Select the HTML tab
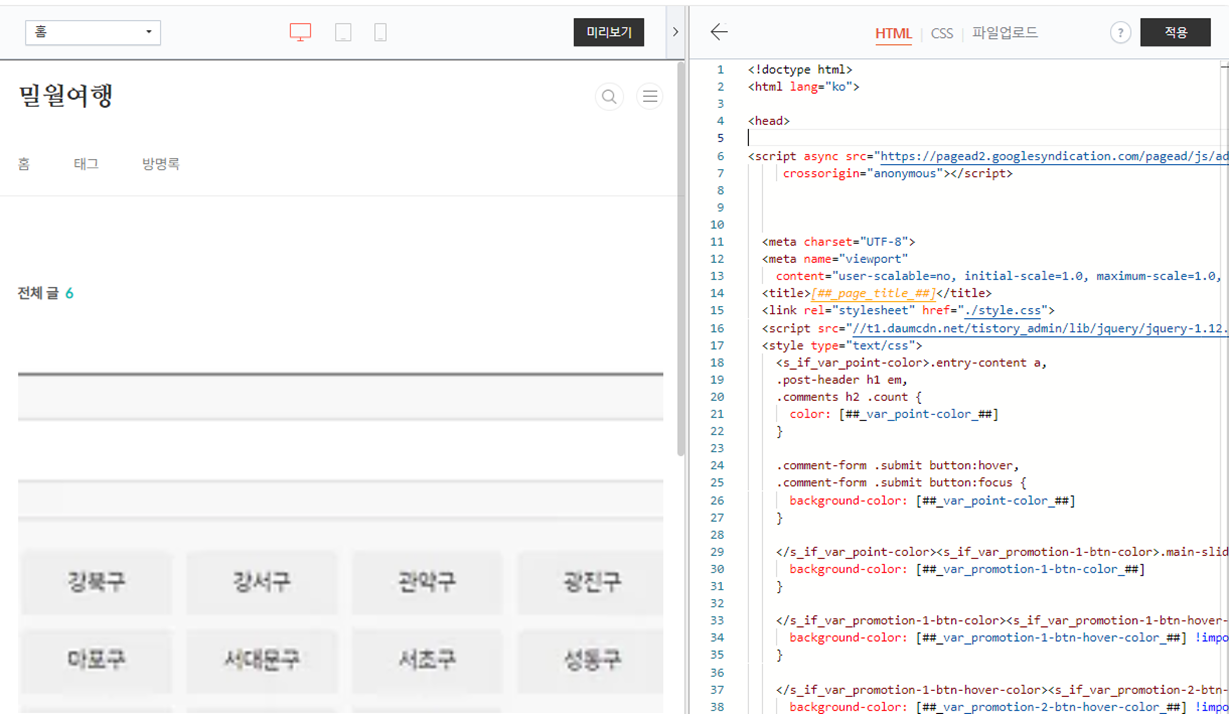This screenshot has width=1229, height=714. 893,33
